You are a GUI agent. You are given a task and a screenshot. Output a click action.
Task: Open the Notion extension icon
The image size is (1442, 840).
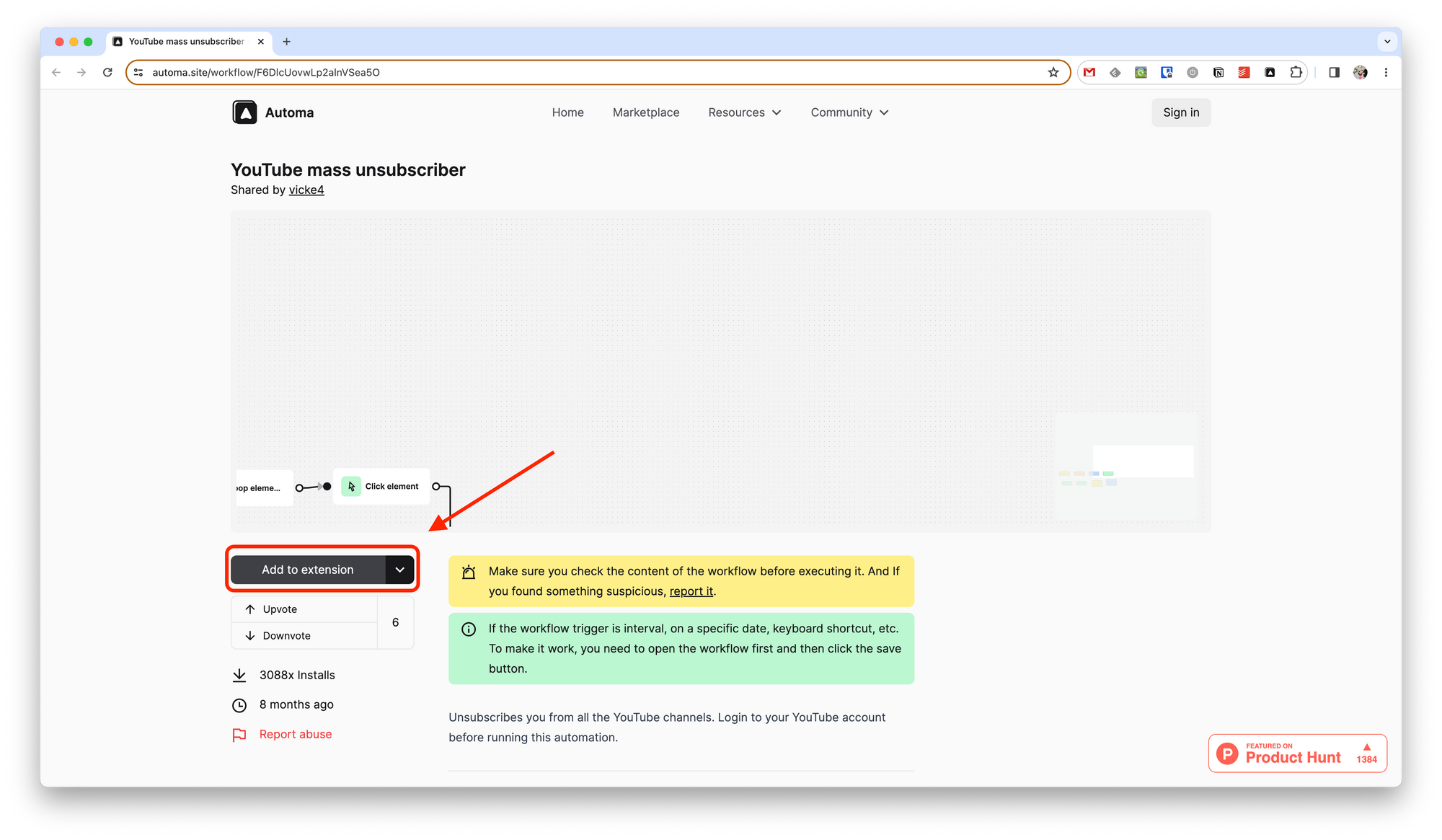(1218, 72)
